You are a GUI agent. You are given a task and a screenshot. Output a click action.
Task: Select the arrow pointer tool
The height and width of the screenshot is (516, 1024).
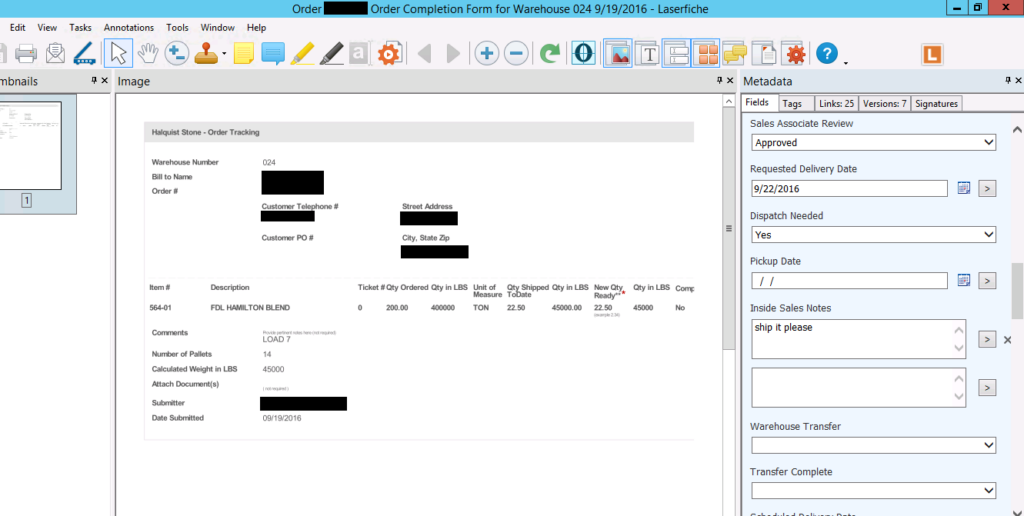(x=118, y=54)
